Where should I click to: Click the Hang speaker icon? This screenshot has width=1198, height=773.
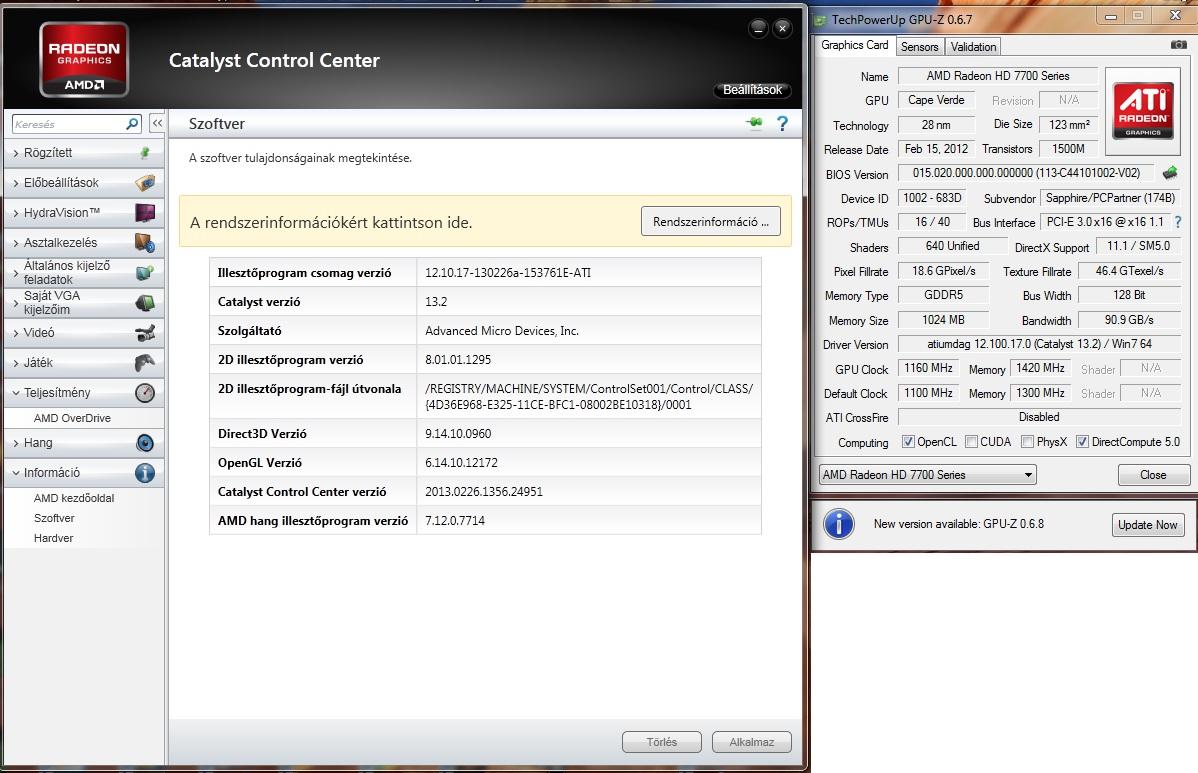pos(144,443)
